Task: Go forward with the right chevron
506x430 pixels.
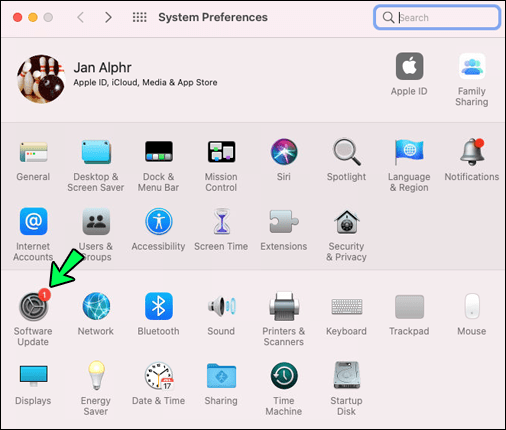Action: coord(108,17)
